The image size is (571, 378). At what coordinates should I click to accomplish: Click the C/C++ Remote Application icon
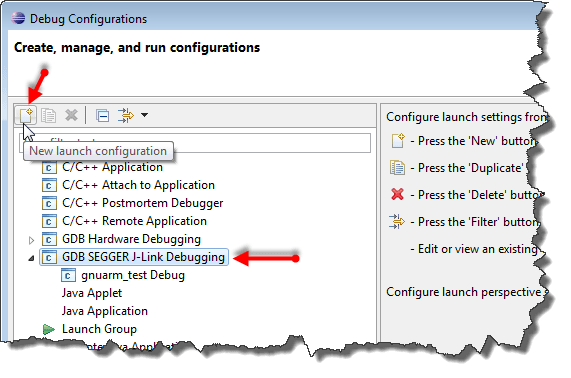click(49, 221)
